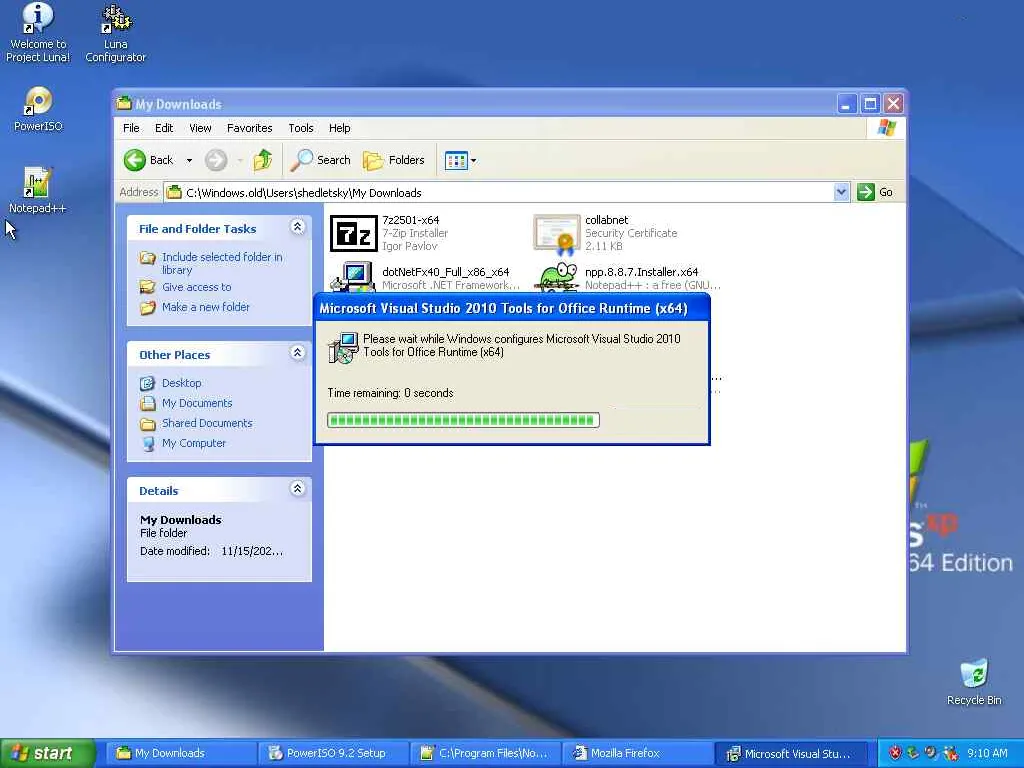Open Luna Configurator desktop shortcut
This screenshot has height=768, width=1024.
pos(116,33)
